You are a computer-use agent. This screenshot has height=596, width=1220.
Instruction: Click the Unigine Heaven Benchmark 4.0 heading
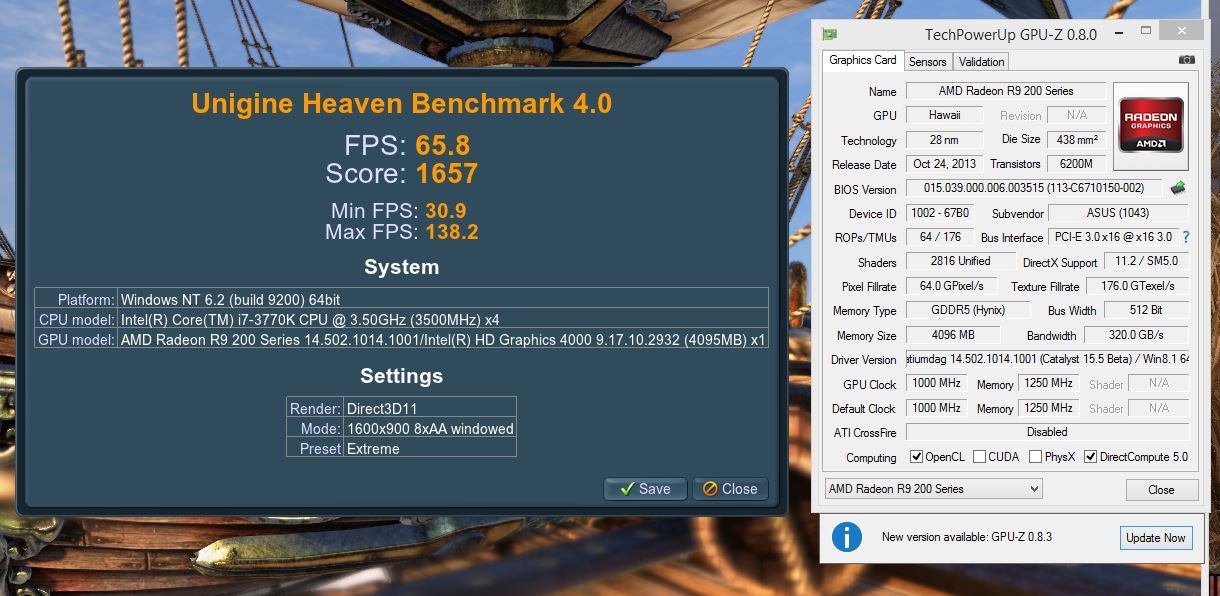click(402, 103)
